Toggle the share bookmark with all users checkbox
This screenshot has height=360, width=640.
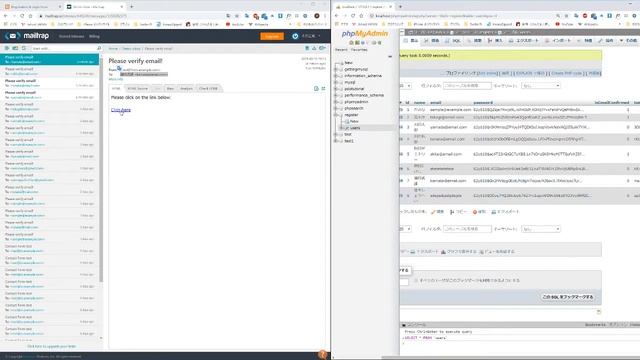point(416,280)
